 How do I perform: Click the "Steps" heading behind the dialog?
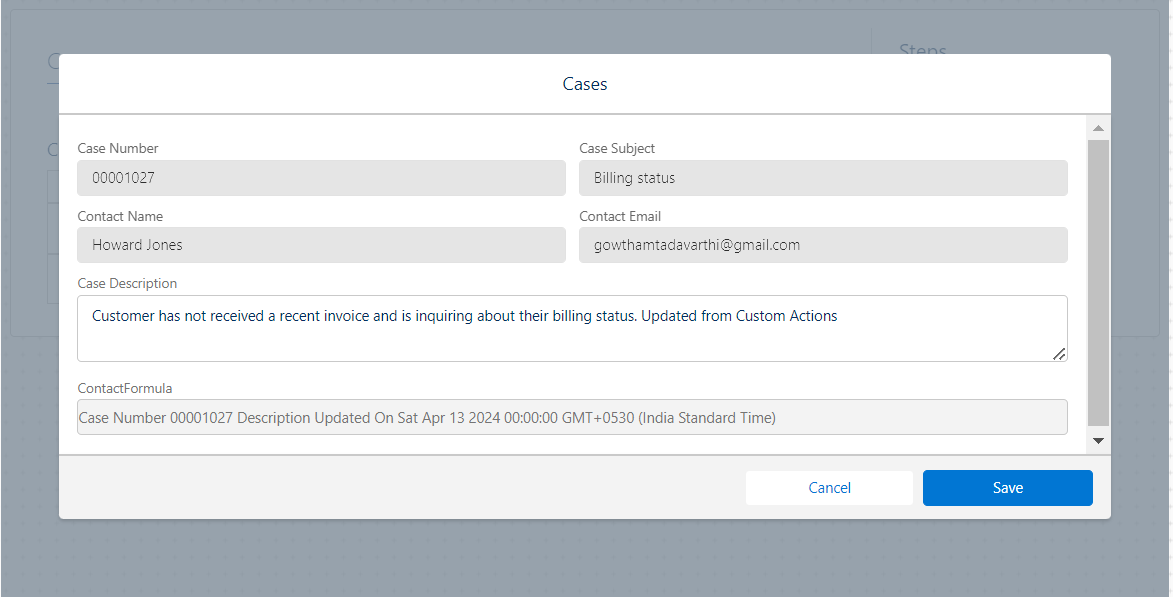click(x=922, y=49)
